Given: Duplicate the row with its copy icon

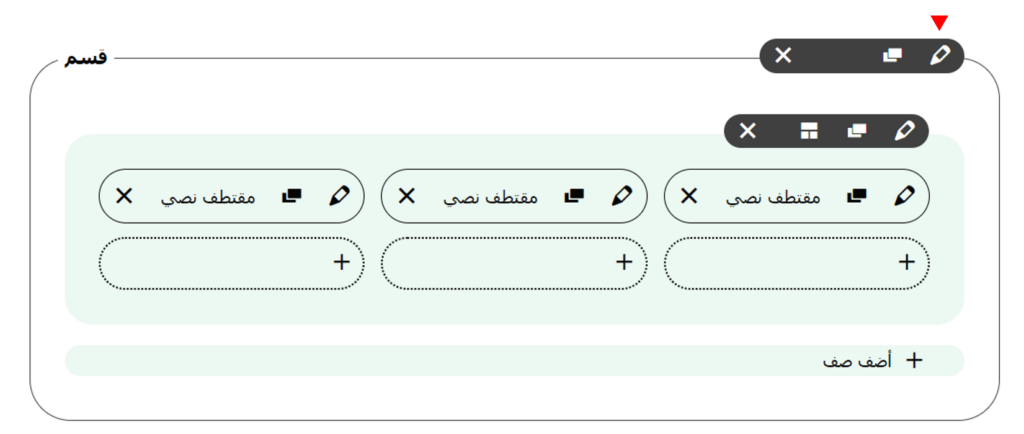Looking at the screenshot, I should (857, 131).
